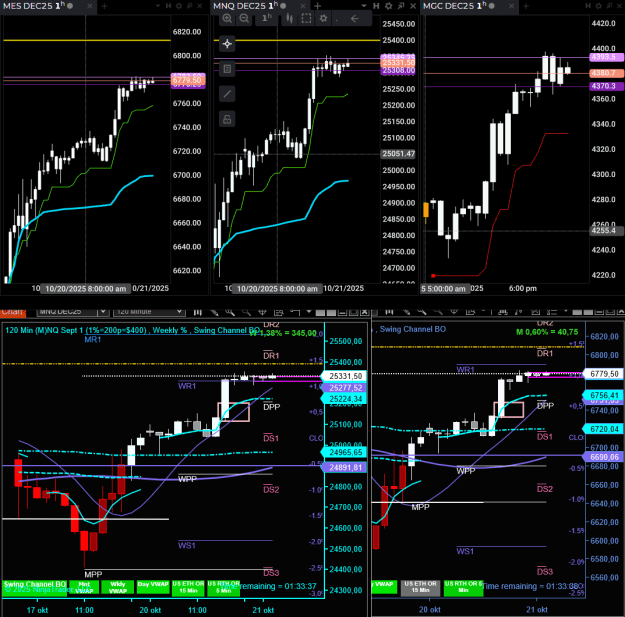Click the H icon in the MNQ panel header

coord(376,6)
